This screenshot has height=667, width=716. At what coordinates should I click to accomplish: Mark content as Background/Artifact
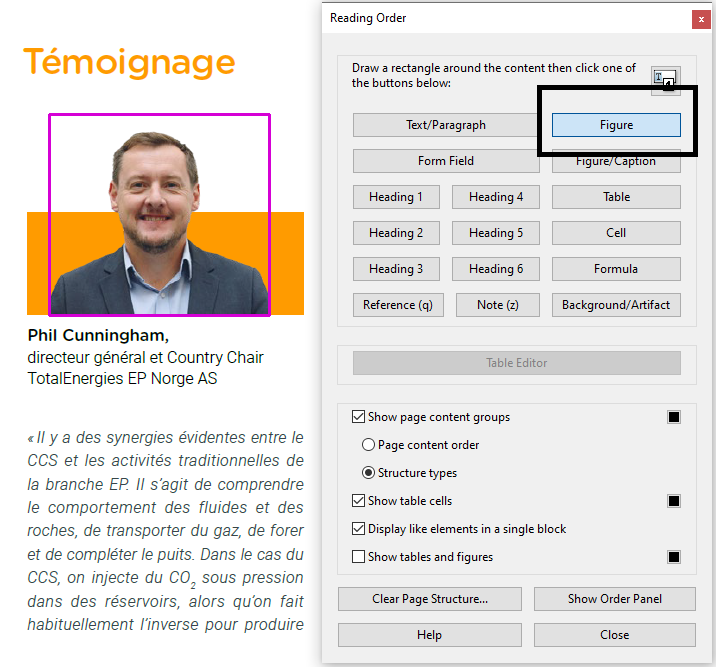(616, 305)
